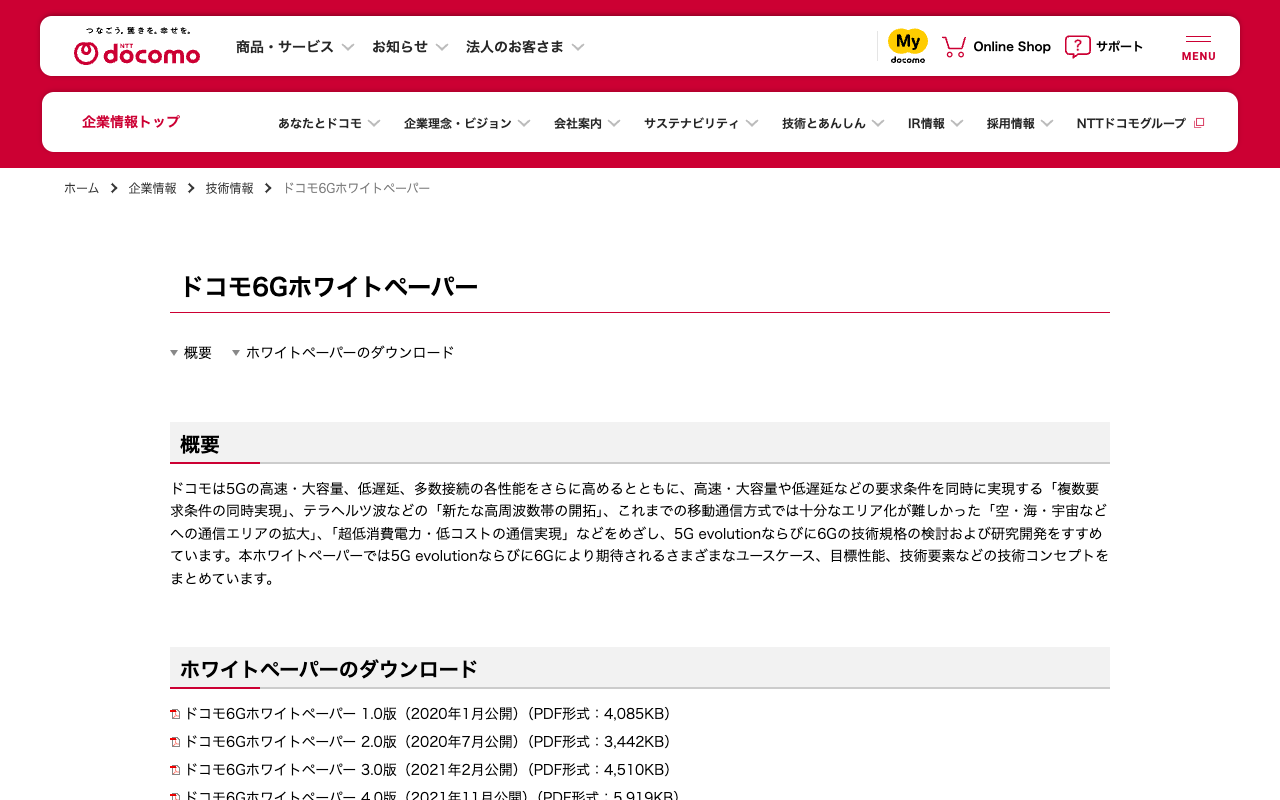The width and height of the screenshot is (1280, 800).
Task: Expand the 技術とあんしん chevron
Action: point(878,123)
